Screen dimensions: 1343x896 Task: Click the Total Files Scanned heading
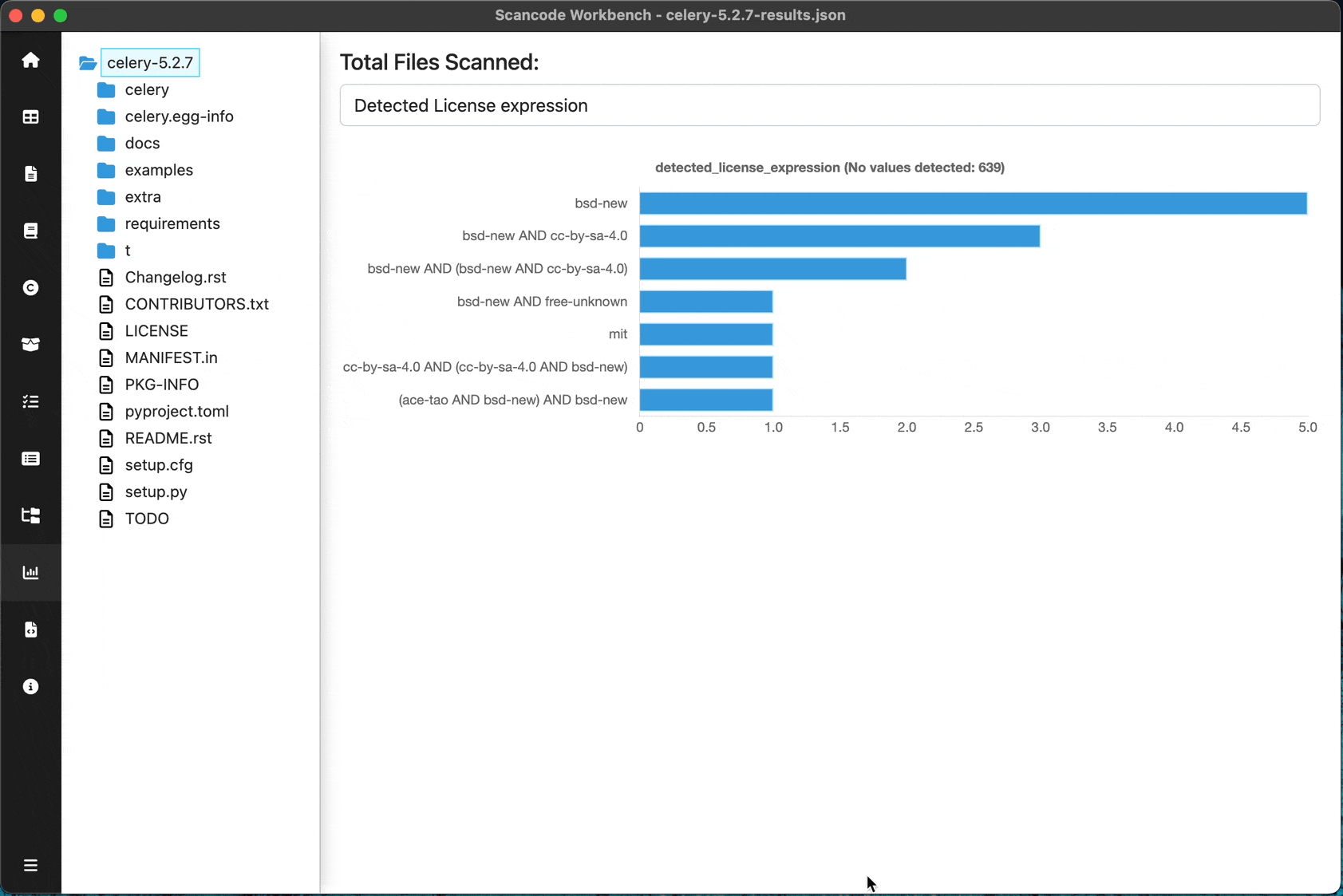pos(439,62)
